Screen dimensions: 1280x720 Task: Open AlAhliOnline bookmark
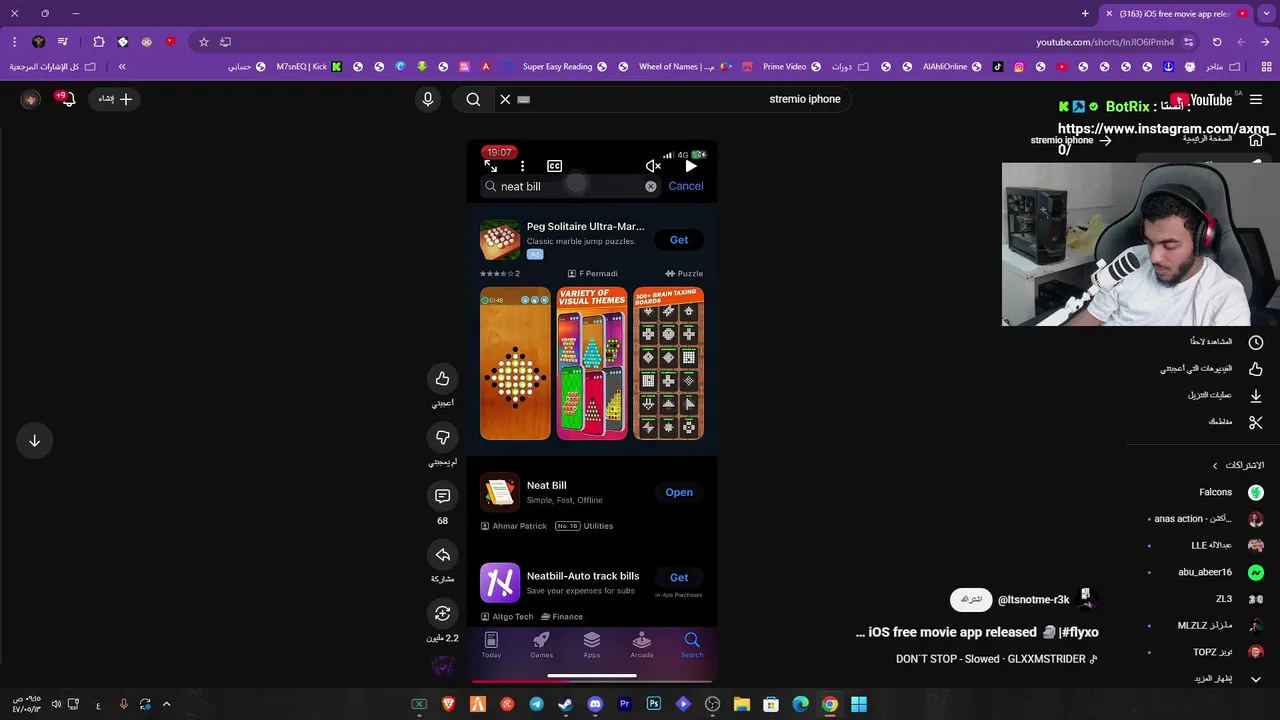952,67
